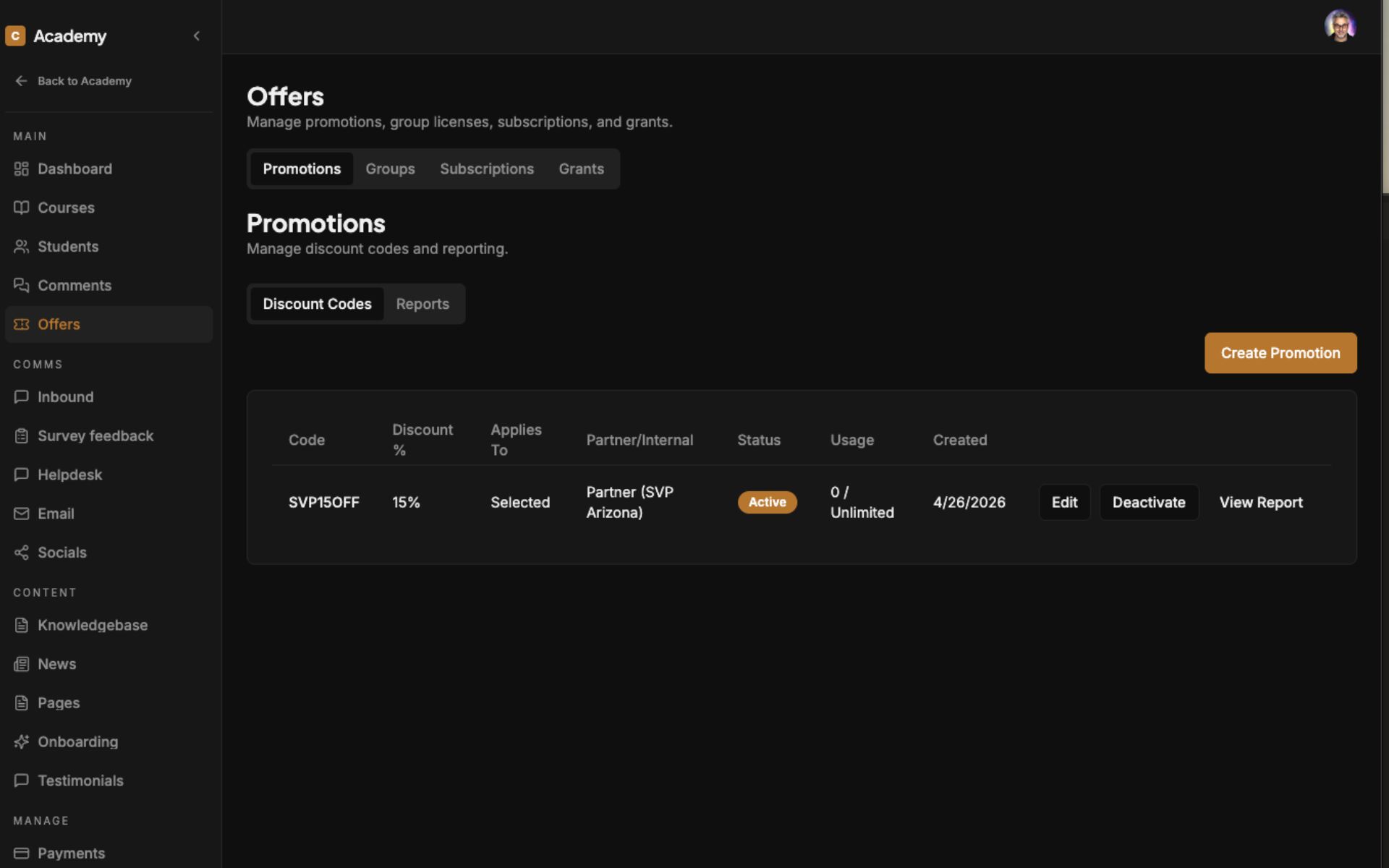Open Onboarding via the sparkle icon
1389x868 pixels.
click(21, 741)
